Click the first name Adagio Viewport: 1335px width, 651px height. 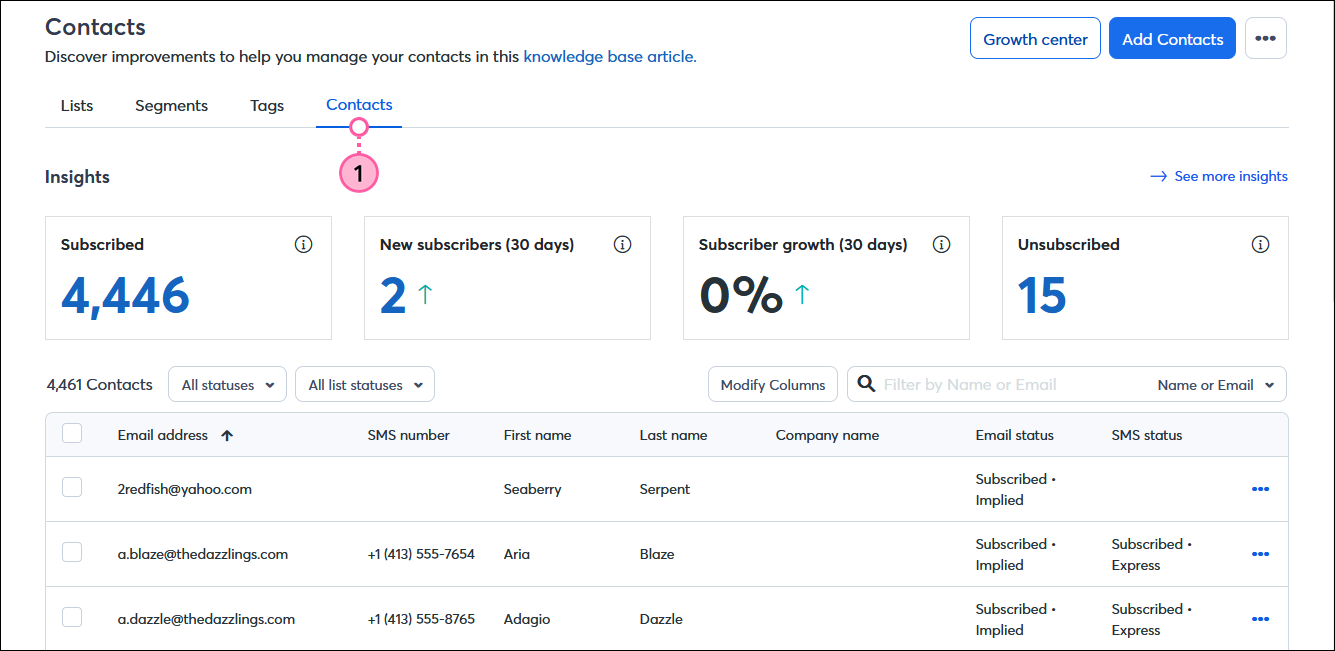point(526,619)
